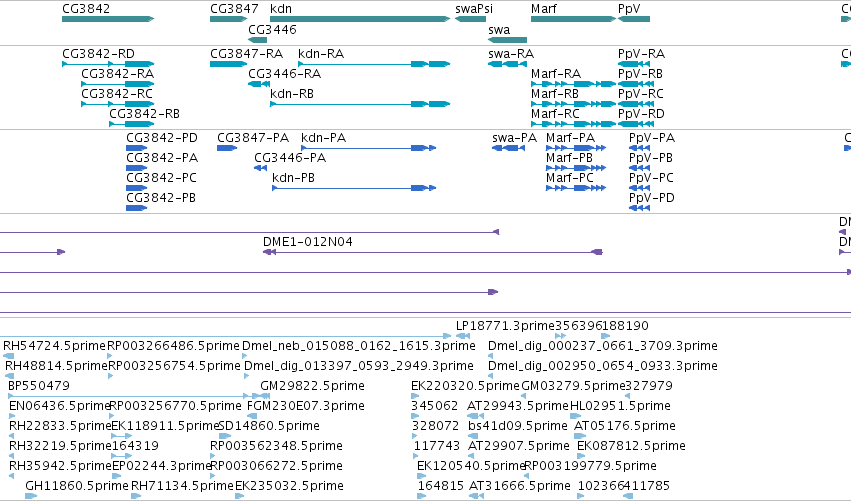Select the Marf gene label
Screen dimensions: 851x501
click(x=544, y=9)
